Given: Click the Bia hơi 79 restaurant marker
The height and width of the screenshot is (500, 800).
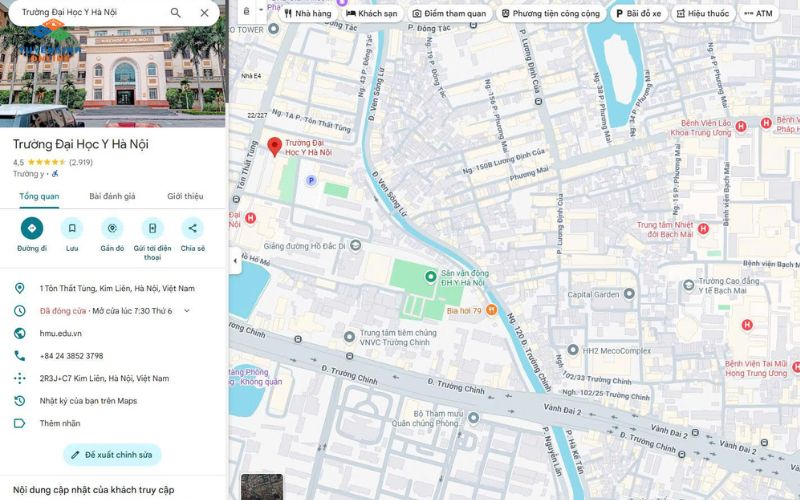Looking at the screenshot, I should 491,310.
